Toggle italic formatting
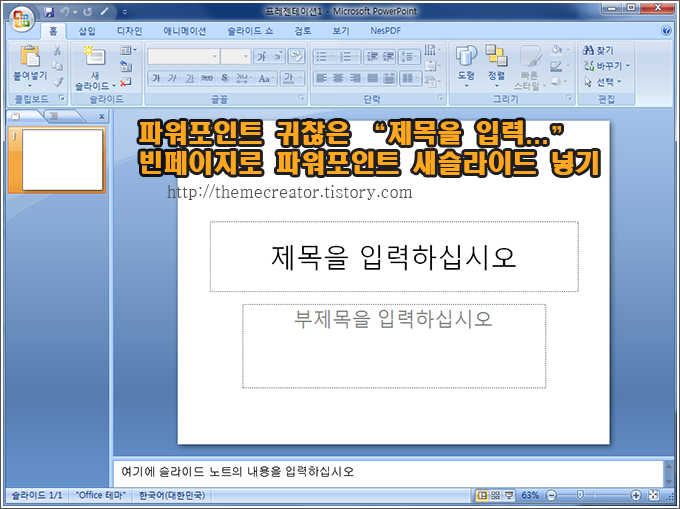 173,78
